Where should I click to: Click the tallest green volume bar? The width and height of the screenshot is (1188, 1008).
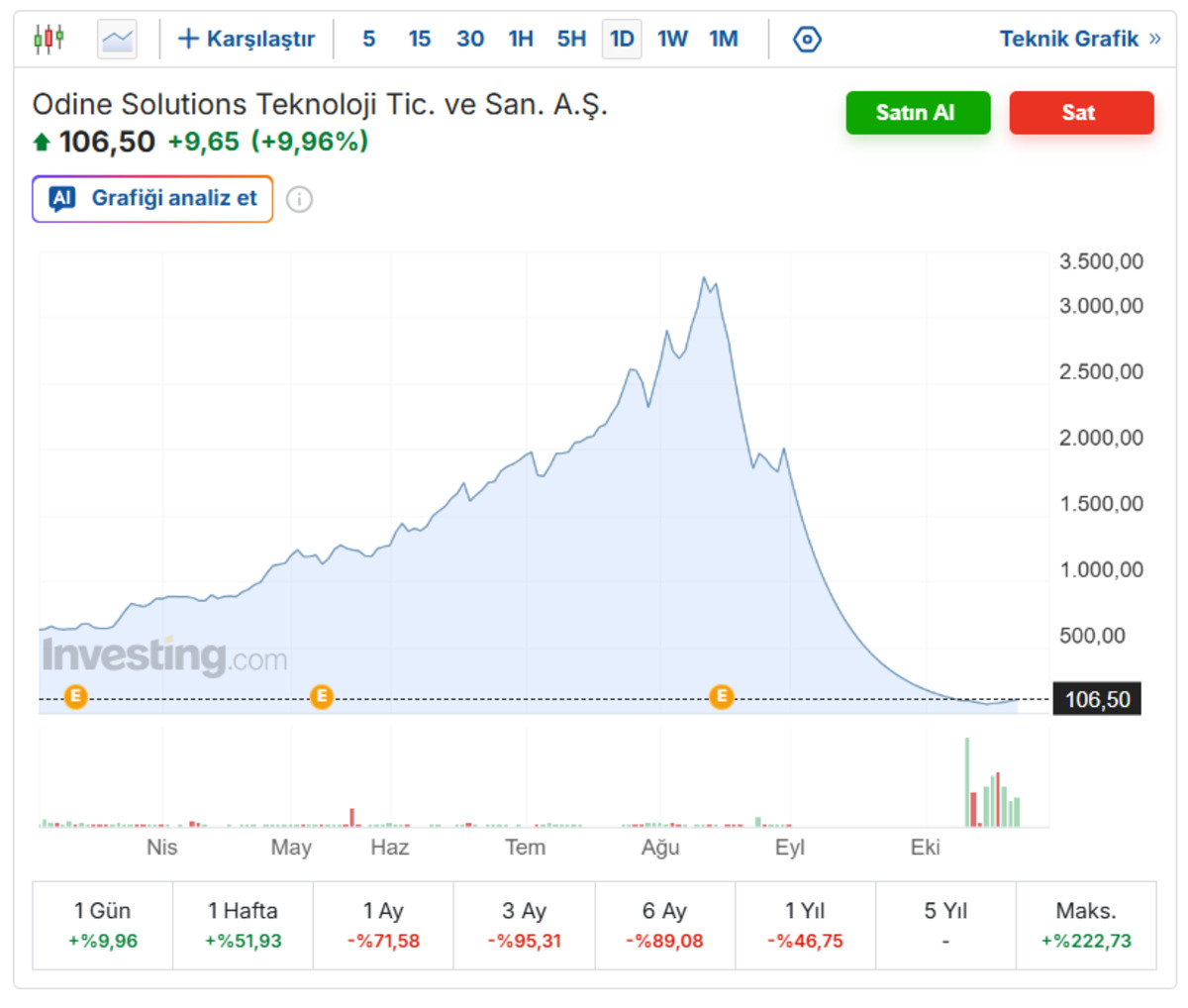click(967, 782)
